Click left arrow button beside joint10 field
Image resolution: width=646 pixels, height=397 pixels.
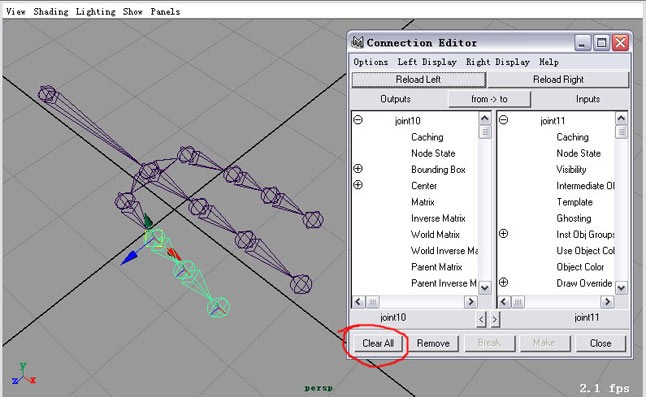tap(481, 319)
